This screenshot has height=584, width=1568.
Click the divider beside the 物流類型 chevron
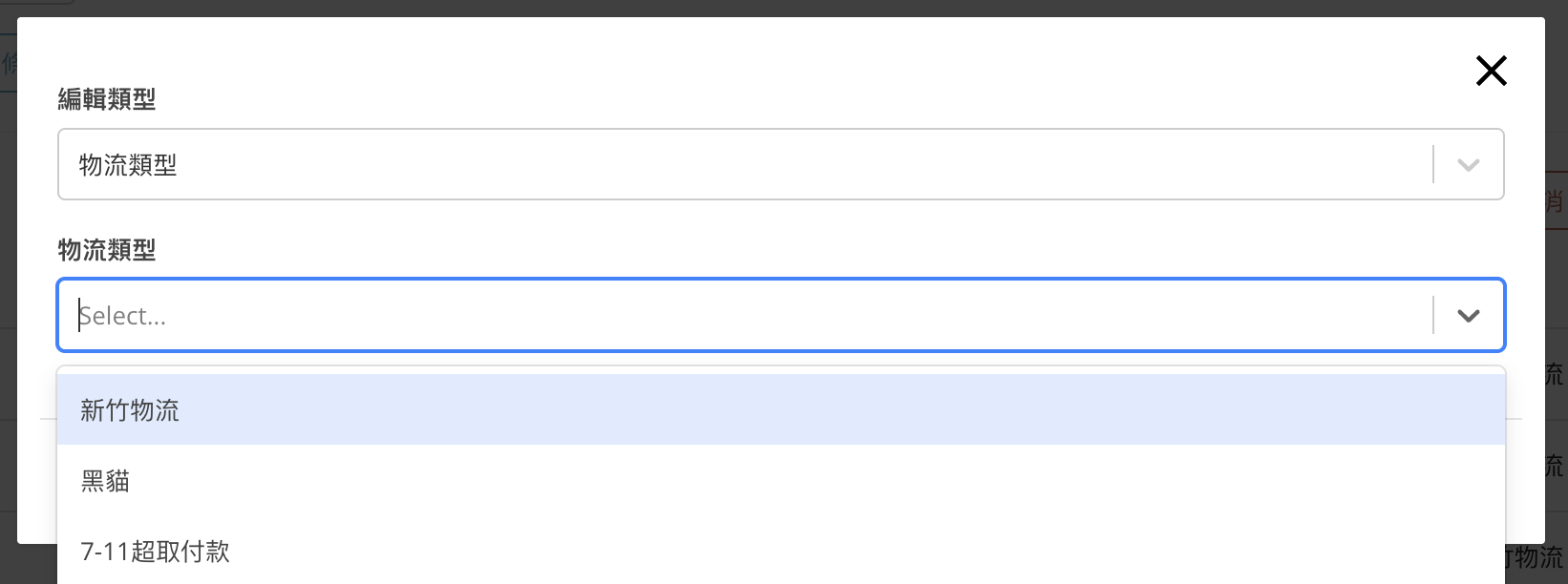(1433, 316)
